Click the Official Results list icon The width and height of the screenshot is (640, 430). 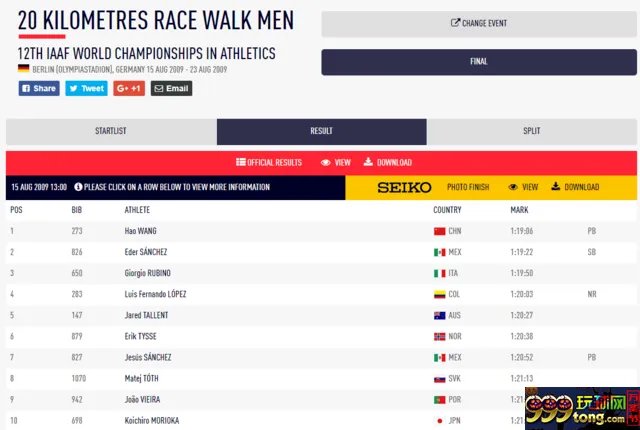click(240, 162)
